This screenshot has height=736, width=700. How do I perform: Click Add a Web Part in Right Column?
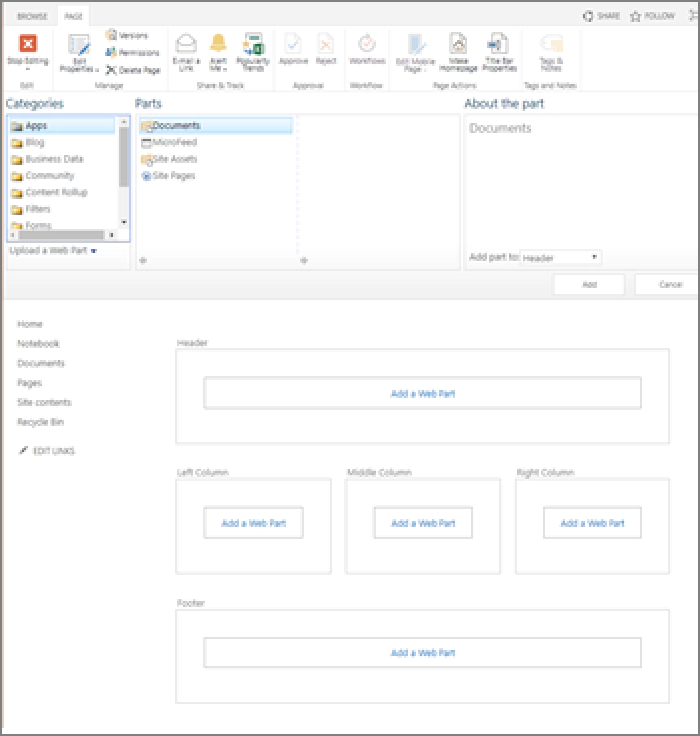tap(592, 522)
